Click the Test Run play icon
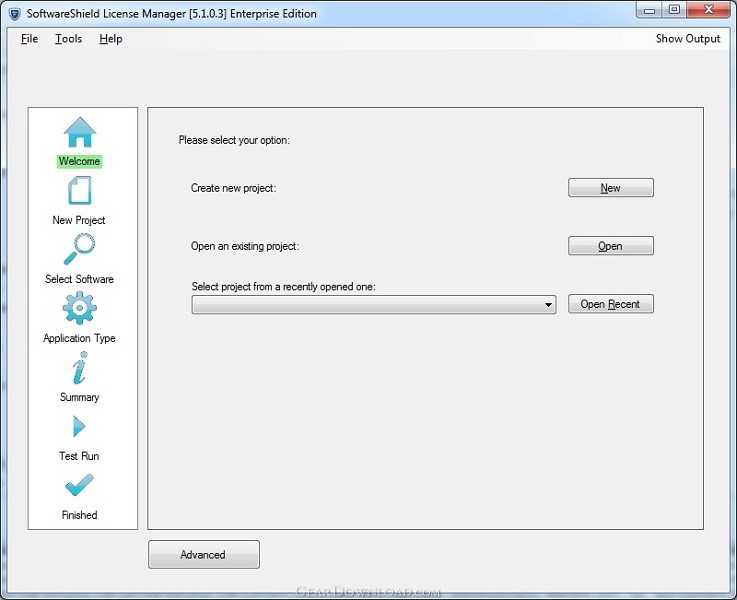The image size is (737, 600). (79, 427)
